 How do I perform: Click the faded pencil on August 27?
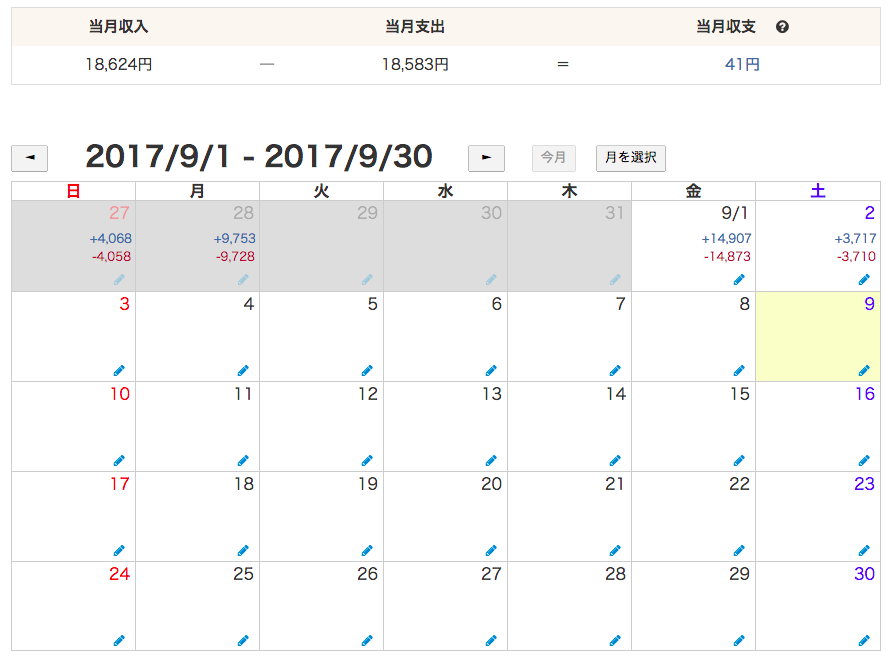[119, 279]
